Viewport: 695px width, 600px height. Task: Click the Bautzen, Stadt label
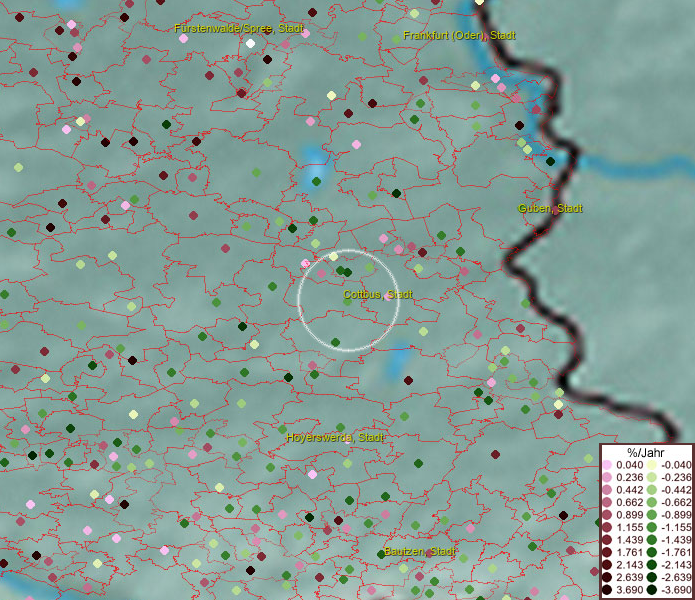coord(419,552)
